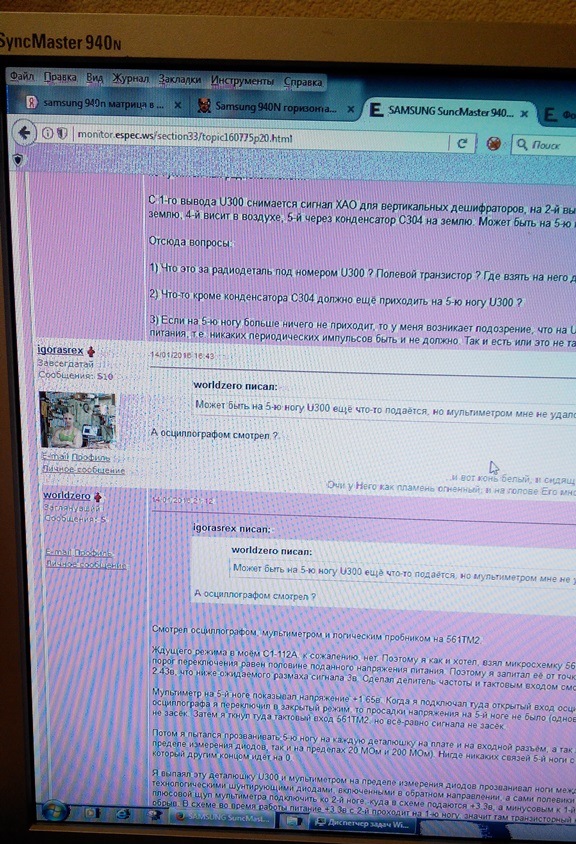Switch to the partly visible tab after SuncMaster
Screen dimensions: 576x844
[558, 114]
